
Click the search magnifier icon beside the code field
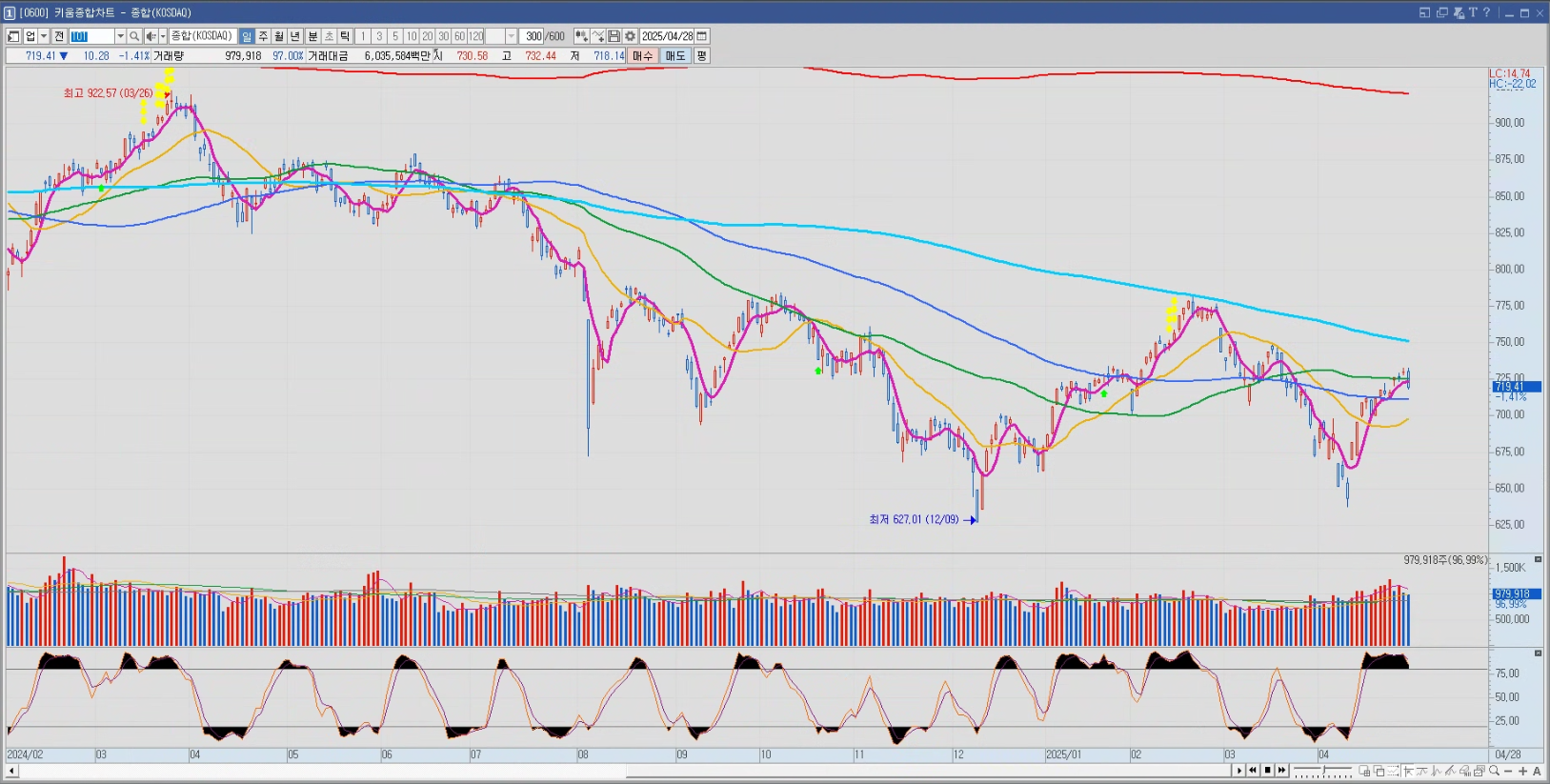[134, 36]
